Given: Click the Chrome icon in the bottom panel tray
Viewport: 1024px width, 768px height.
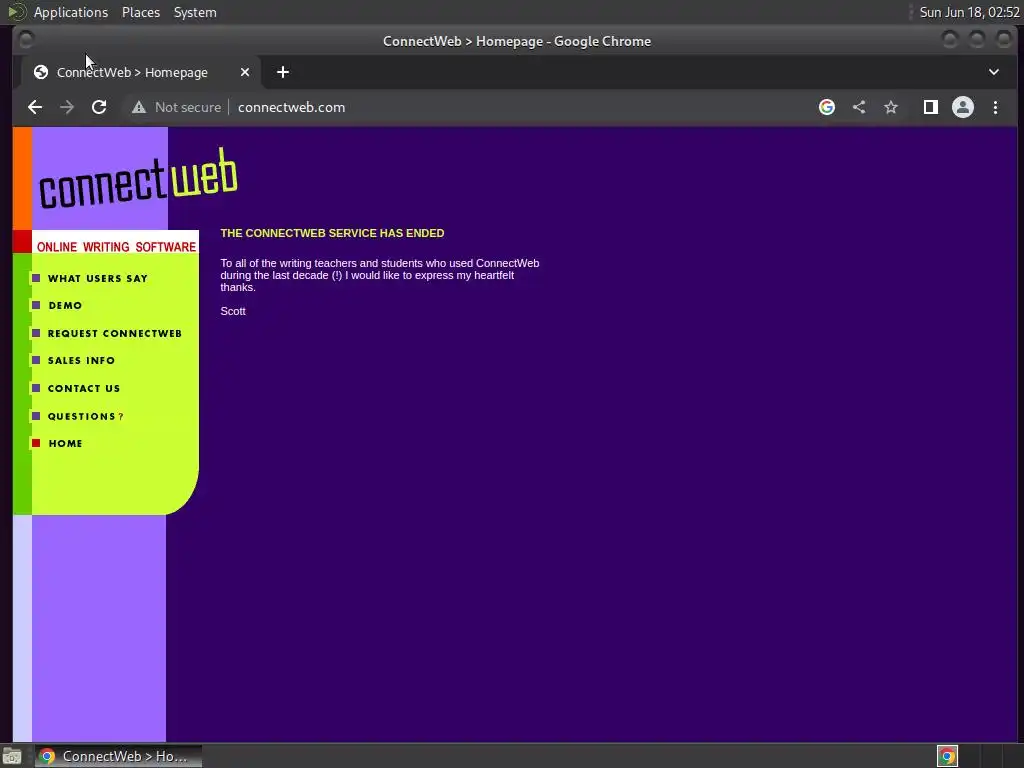Looking at the screenshot, I should point(947,756).
